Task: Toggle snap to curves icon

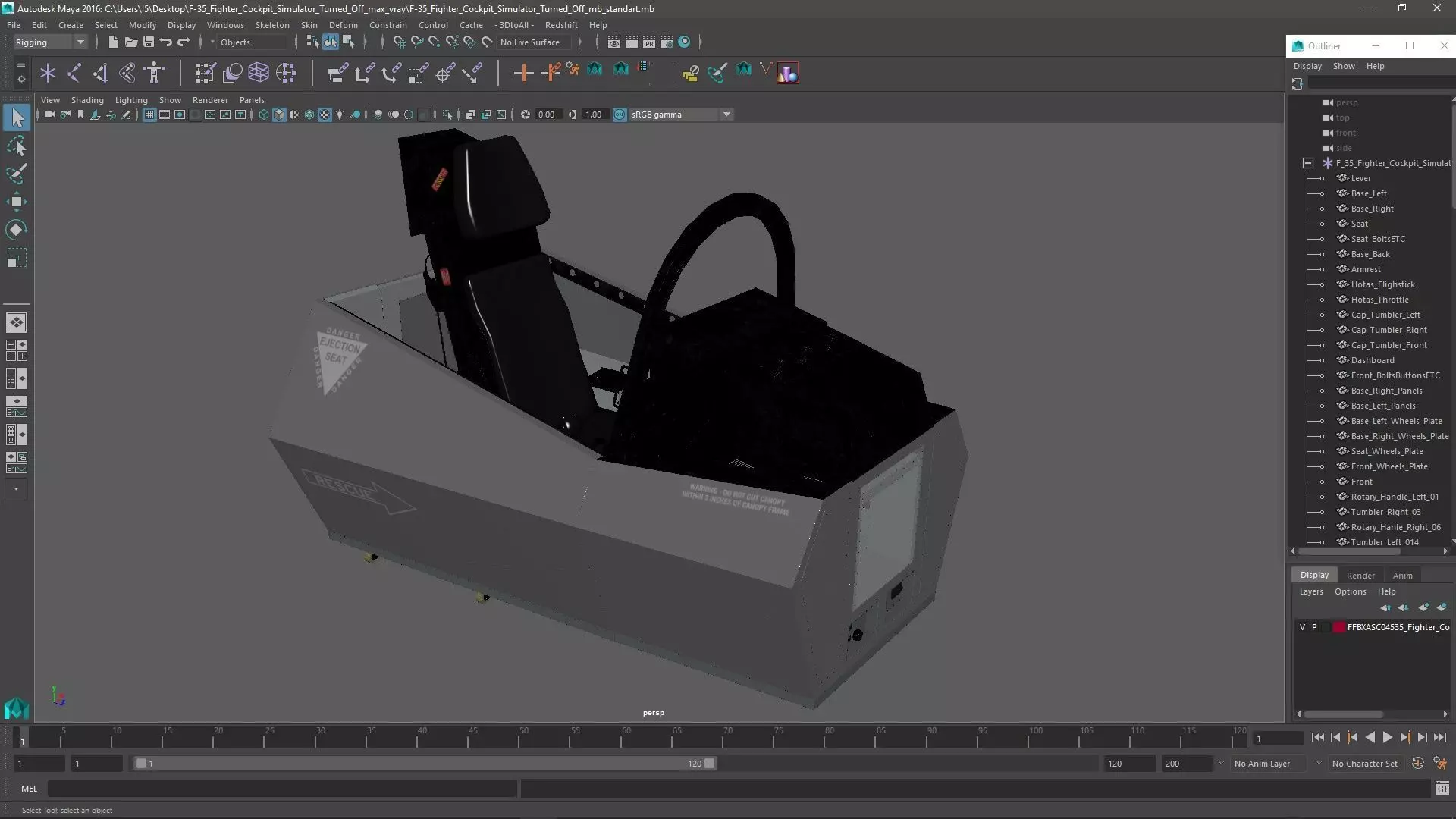Action: tap(416, 42)
